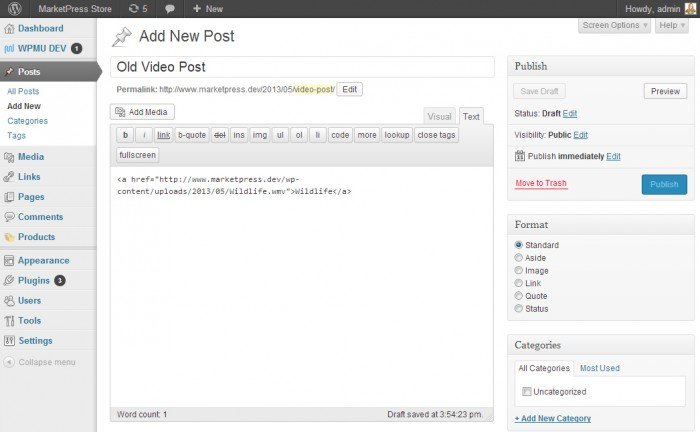Click the bold b quicktag button

[x=125, y=135]
